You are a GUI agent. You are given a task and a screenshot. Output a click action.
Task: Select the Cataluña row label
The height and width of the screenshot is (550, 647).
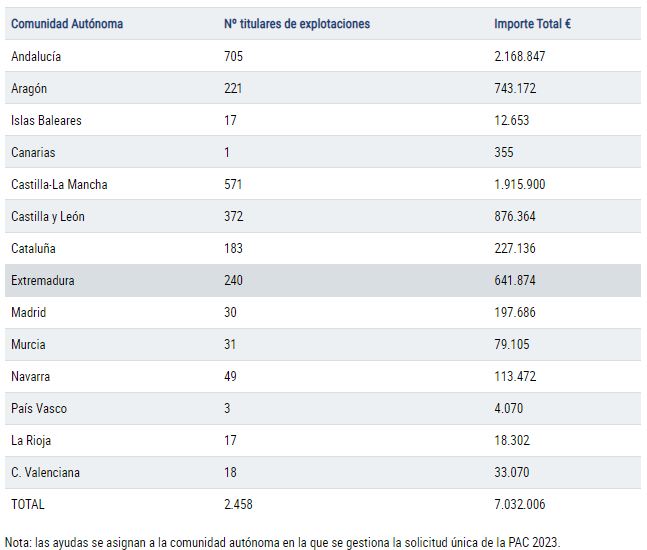point(33,248)
